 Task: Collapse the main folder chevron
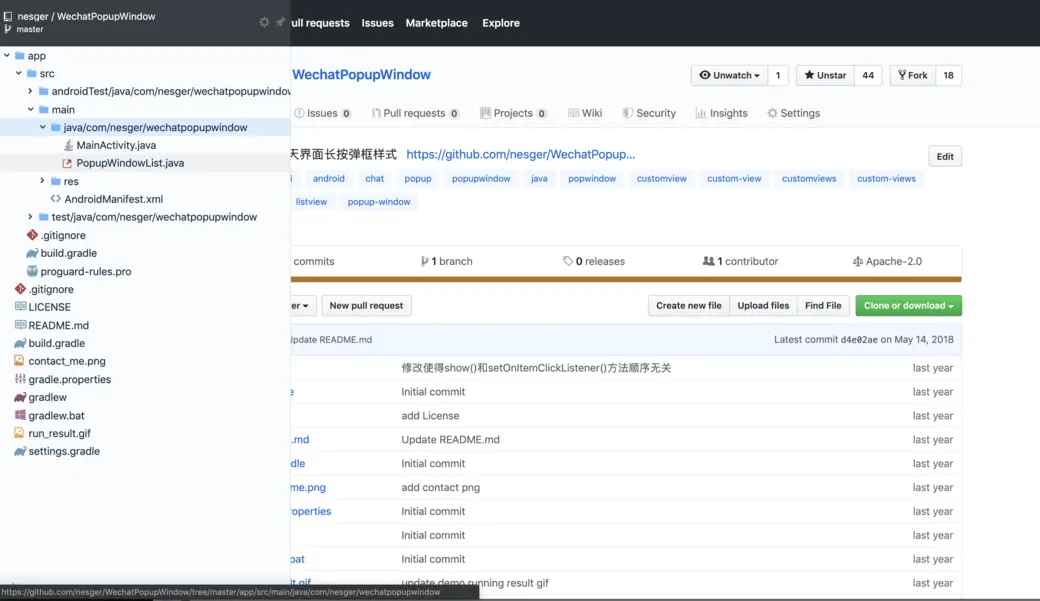tap(31, 109)
